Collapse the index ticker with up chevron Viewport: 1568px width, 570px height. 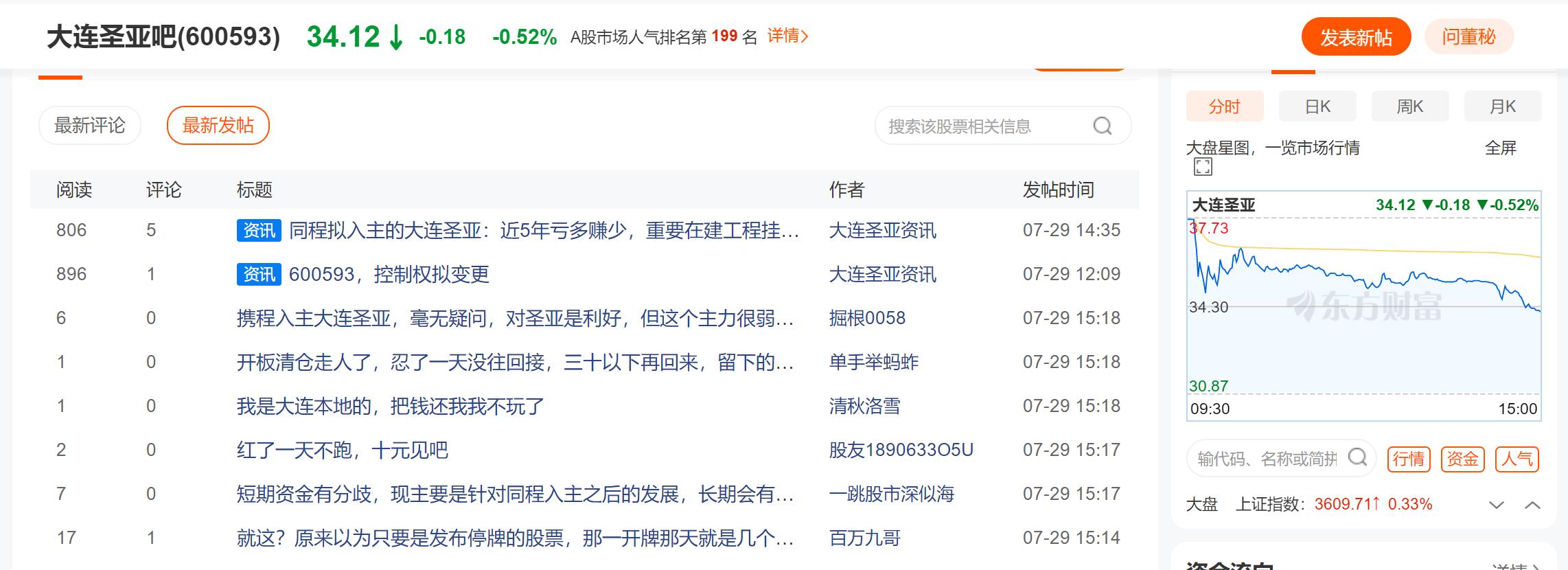coord(1532,505)
